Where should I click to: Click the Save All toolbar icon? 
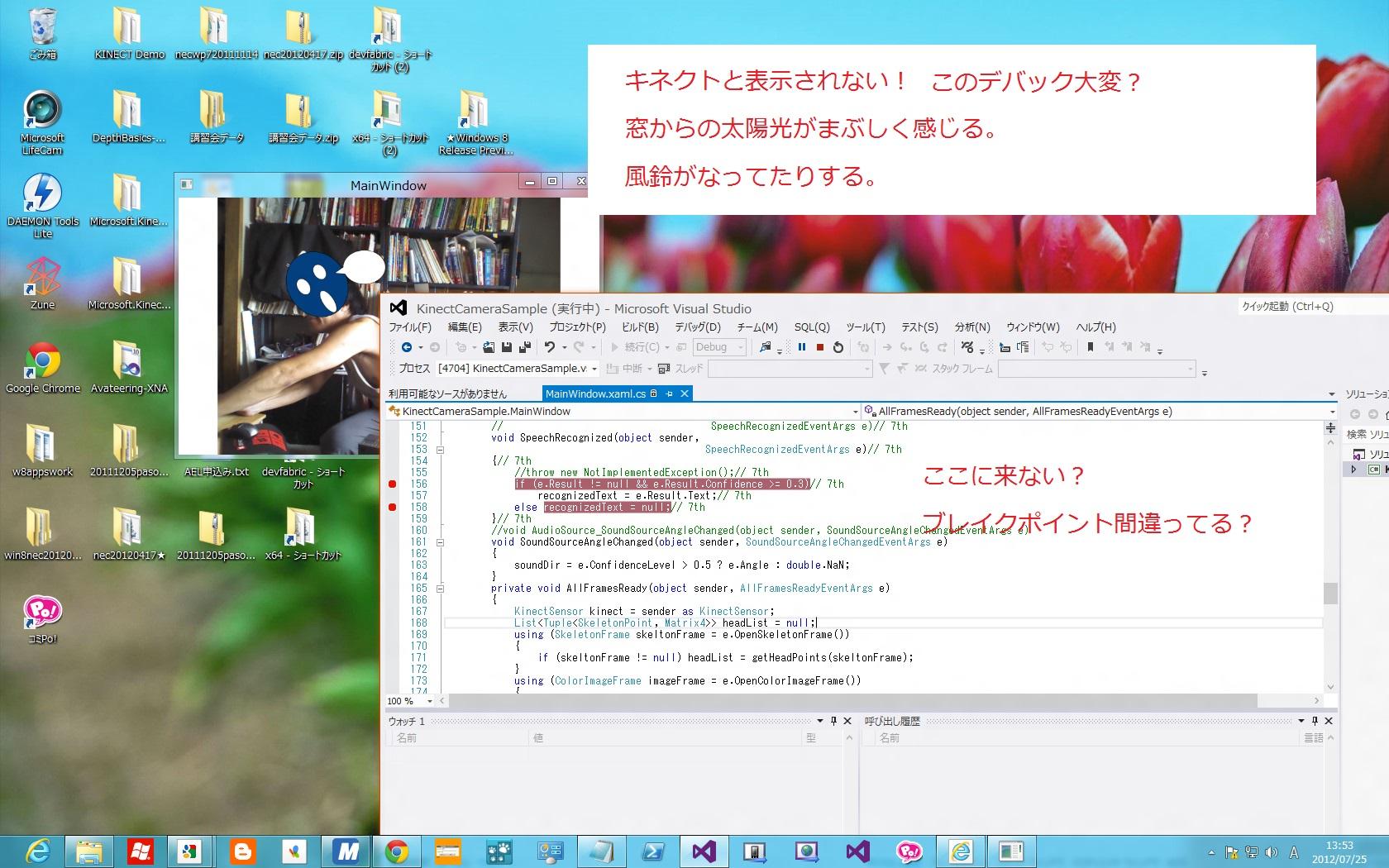524,347
